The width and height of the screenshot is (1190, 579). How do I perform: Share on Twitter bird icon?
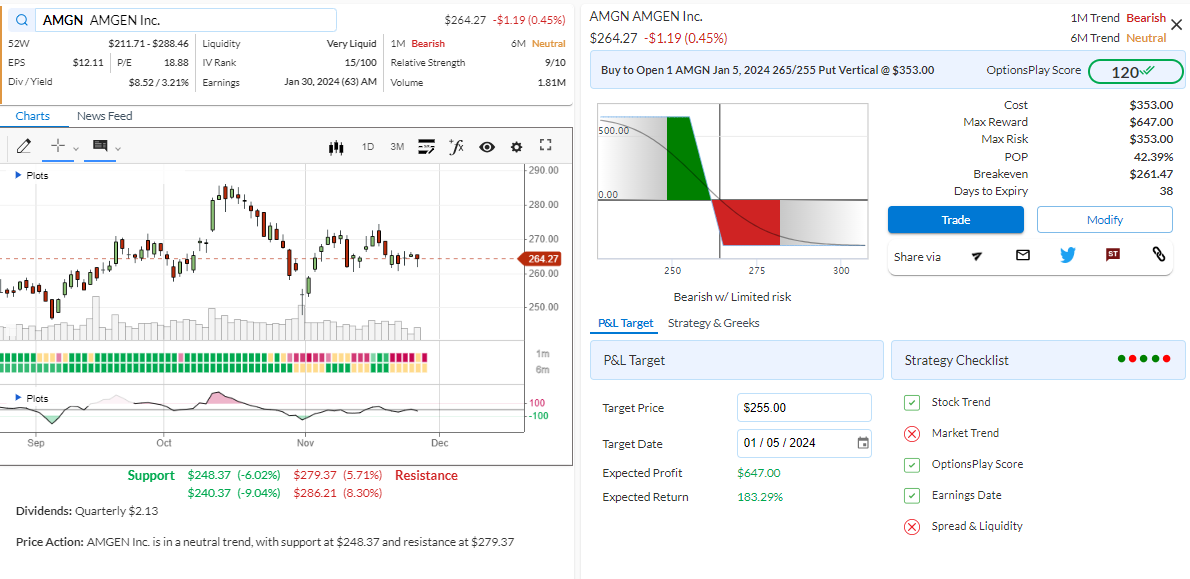(x=1068, y=255)
